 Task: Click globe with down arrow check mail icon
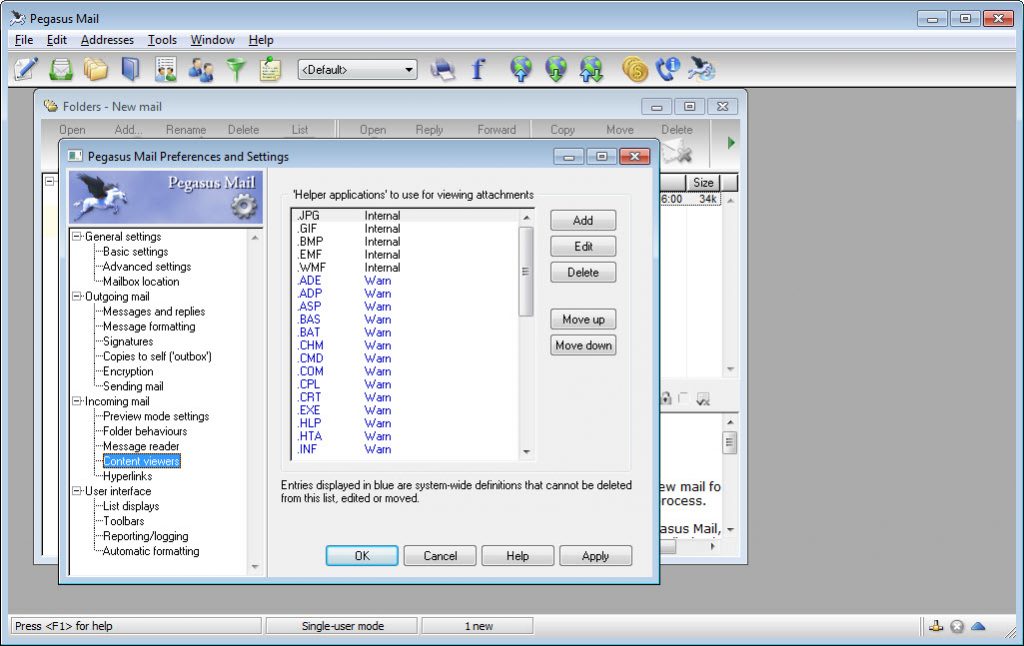tap(556, 69)
